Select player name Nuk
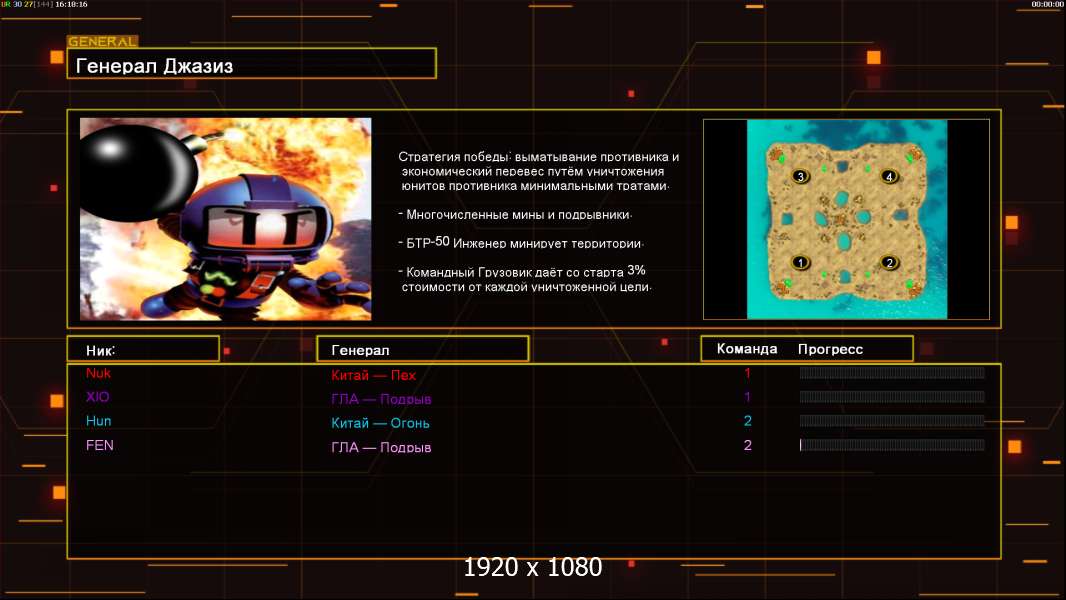This screenshot has width=1066, height=600. click(x=99, y=373)
